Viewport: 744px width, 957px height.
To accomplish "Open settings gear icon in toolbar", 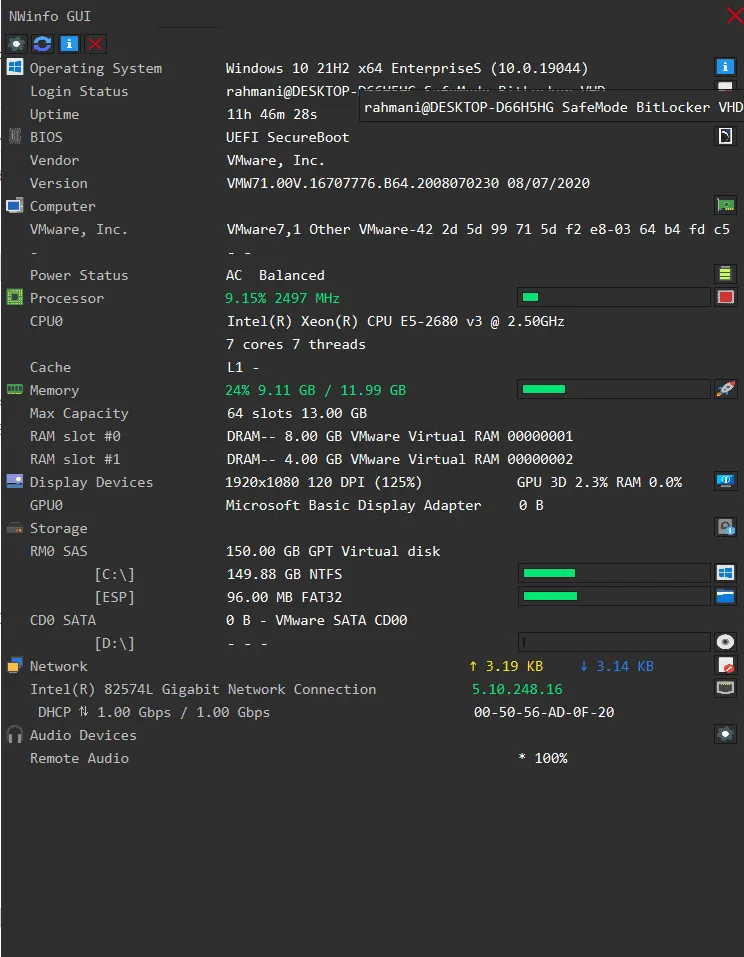I will point(16,44).
